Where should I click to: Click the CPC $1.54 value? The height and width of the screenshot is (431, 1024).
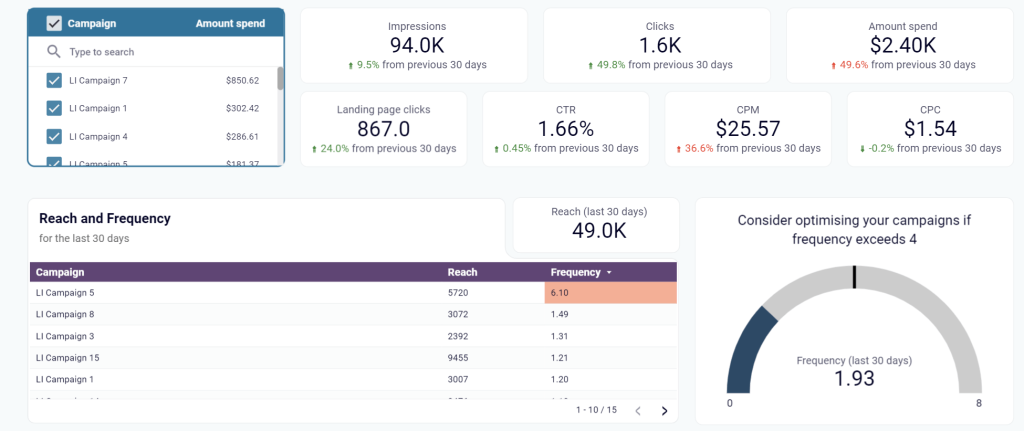click(x=931, y=128)
